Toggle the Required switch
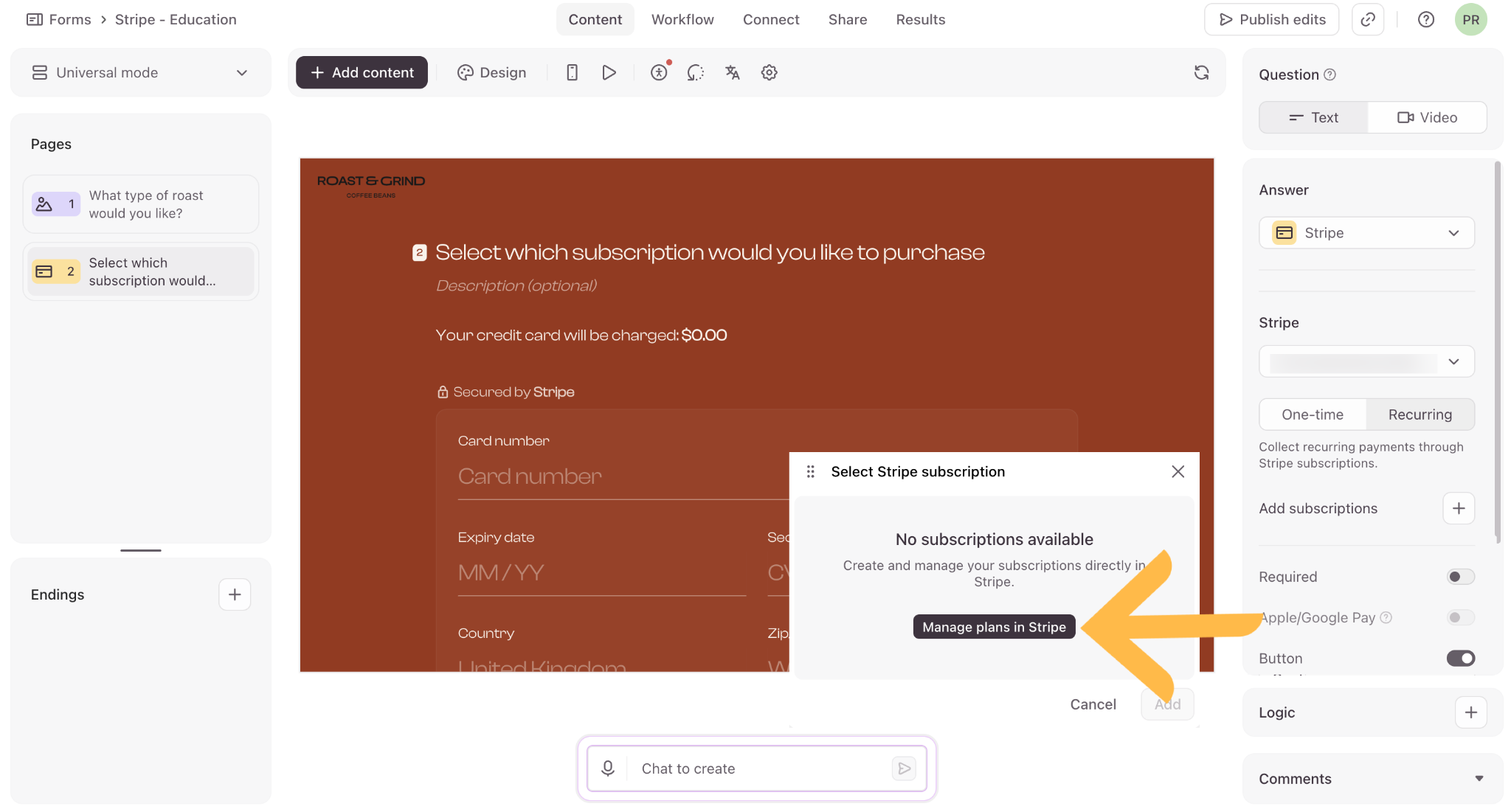The image size is (1511, 812). [x=1461, y=577]
